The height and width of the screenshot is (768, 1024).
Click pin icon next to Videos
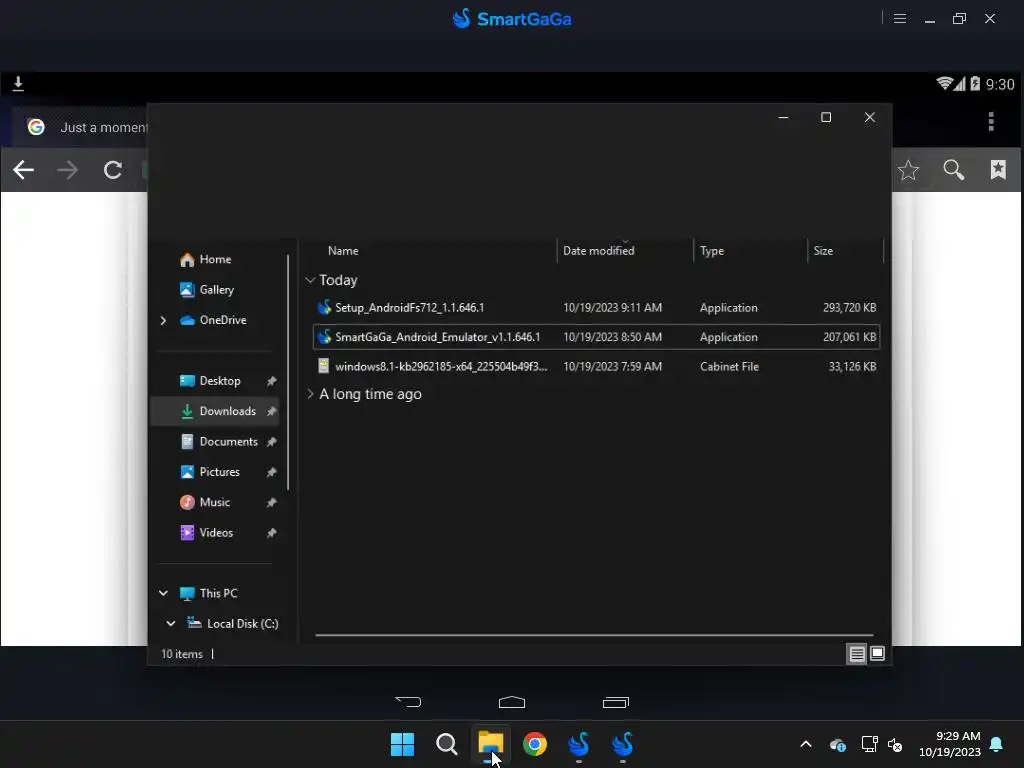tap(272, 533)
